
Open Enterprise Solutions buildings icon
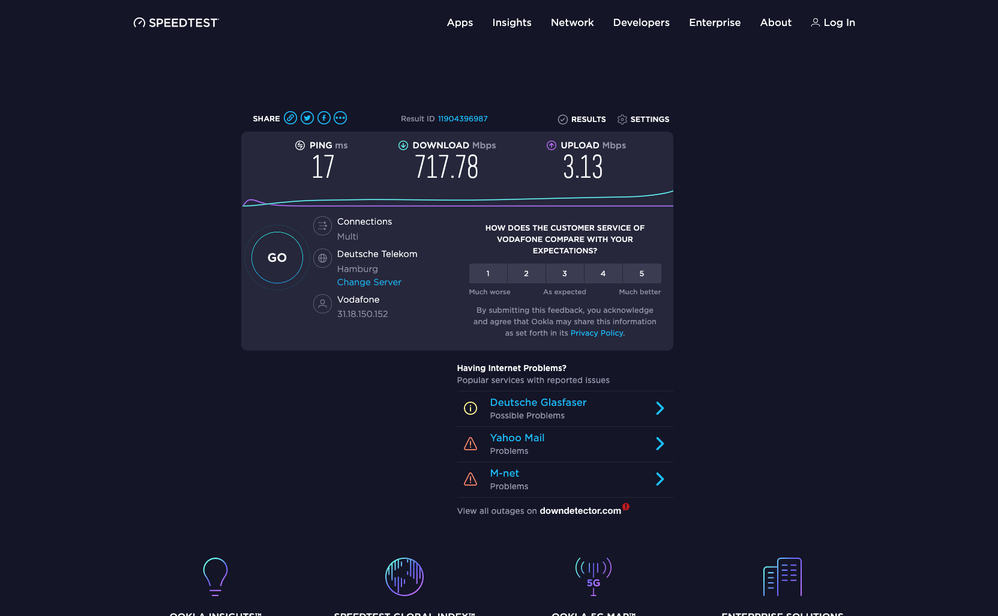tap(782, 577)
